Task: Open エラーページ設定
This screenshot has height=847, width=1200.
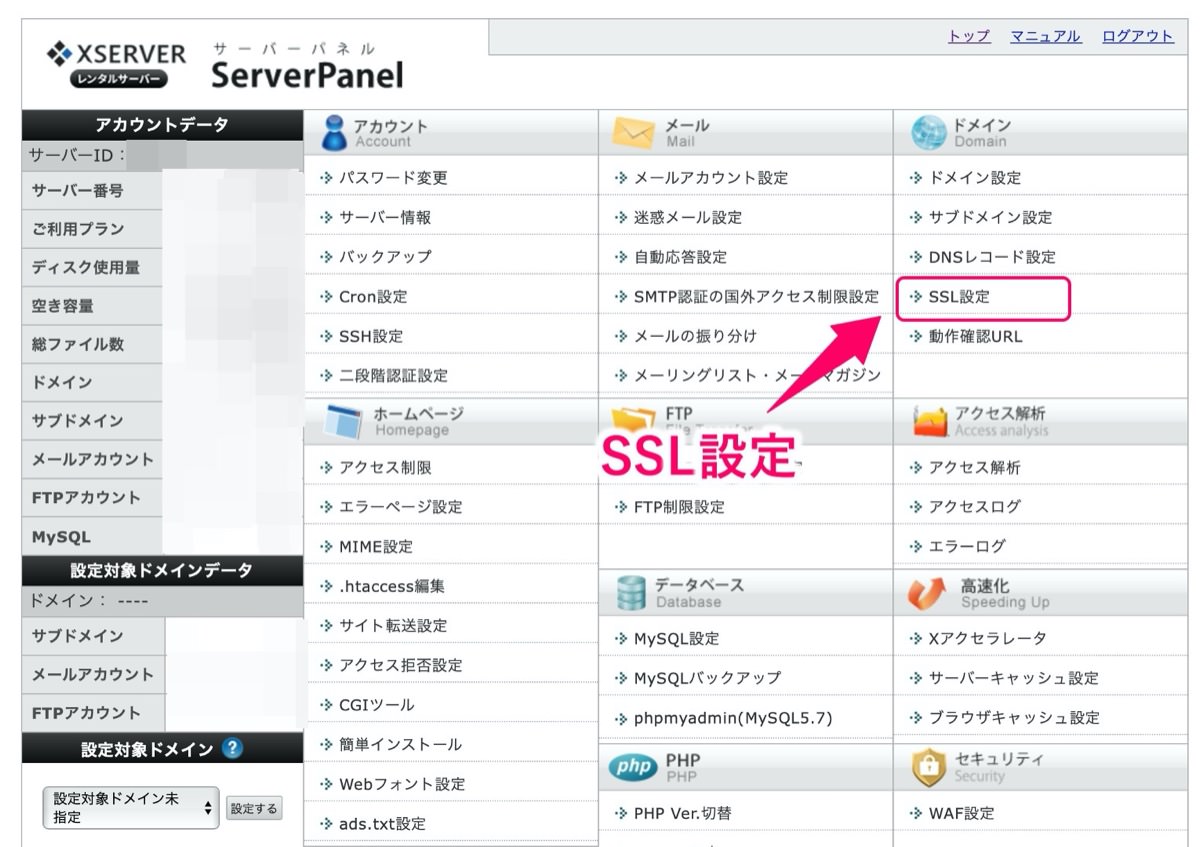Action: pos(400,507)
